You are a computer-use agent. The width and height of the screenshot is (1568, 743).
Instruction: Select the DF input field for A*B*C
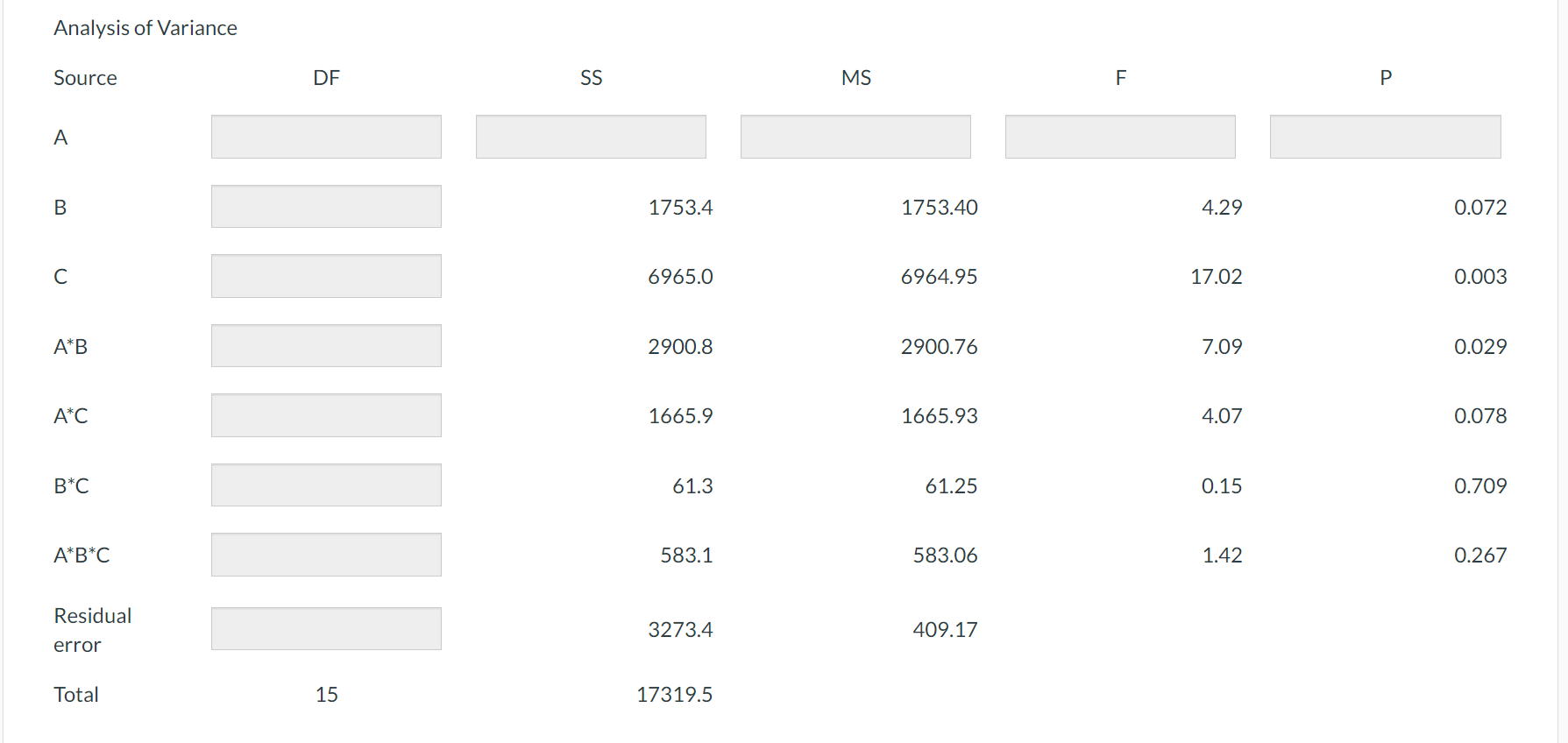[325, 554]
